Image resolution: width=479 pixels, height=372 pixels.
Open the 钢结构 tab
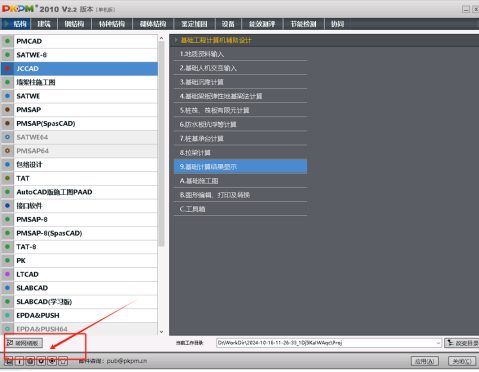74,24
